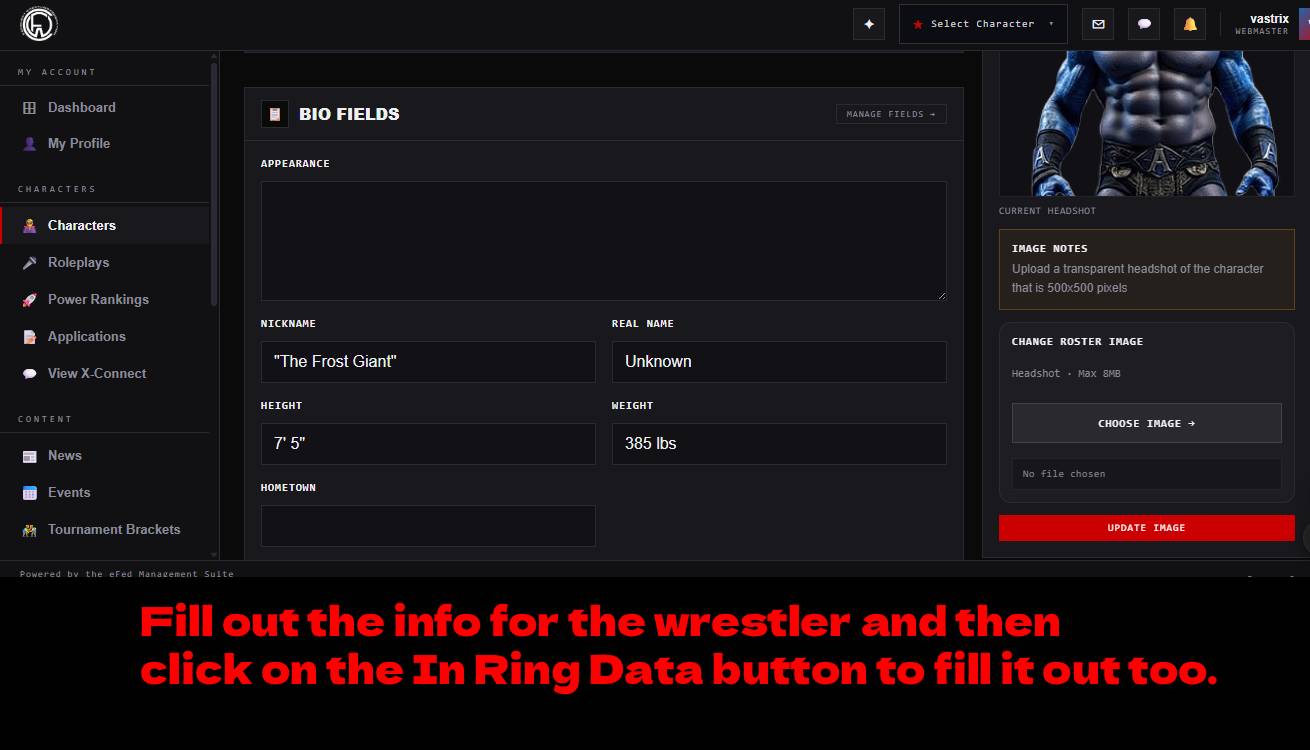The height and width of the screenshot is (750, 1310).
Task: Open the notifications bell icon
Action: pyautogui.click(x=1190, y=24)
